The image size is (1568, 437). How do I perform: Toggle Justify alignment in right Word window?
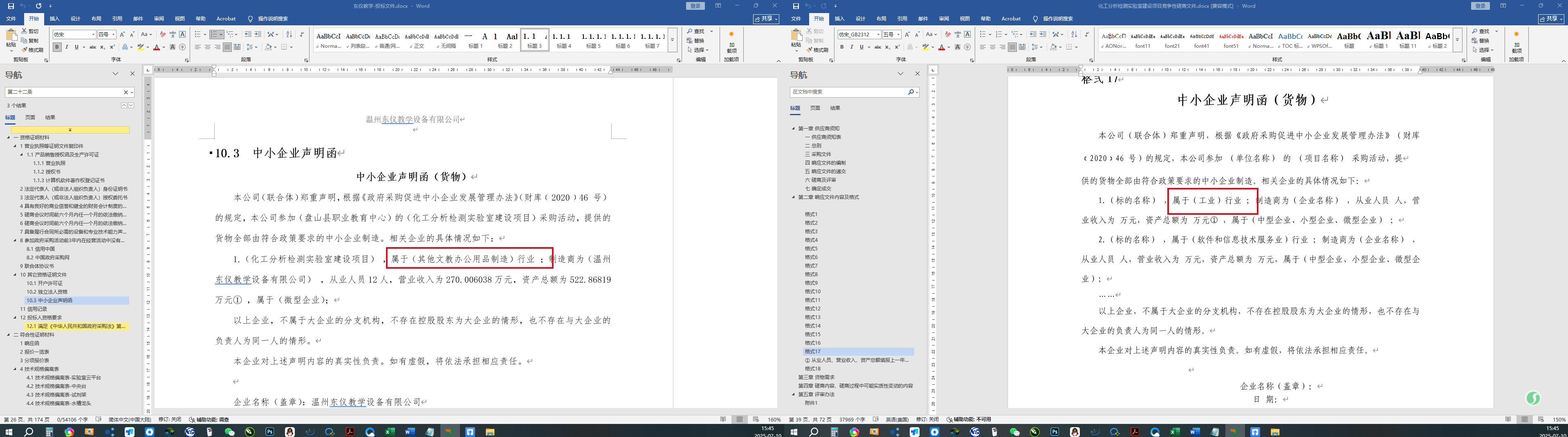pyautogui.click(x=1012, y=47)
